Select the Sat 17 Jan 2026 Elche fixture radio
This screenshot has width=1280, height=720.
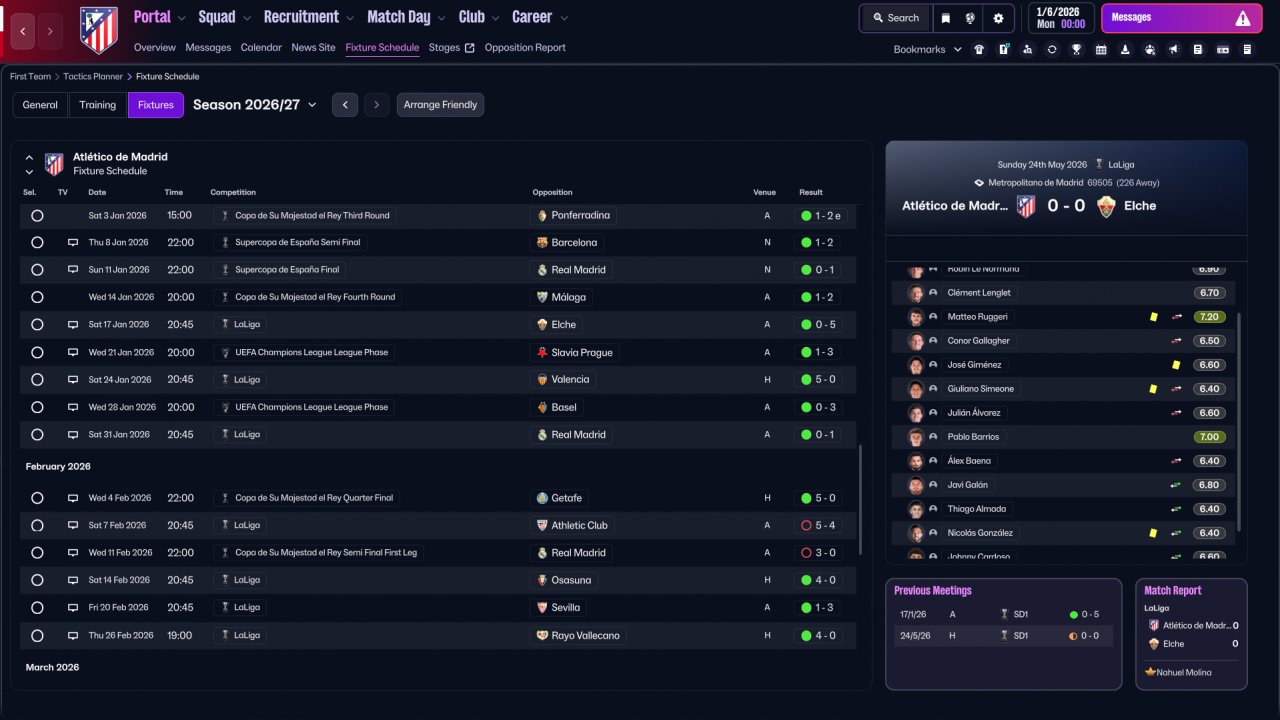(x=37, y=325)
